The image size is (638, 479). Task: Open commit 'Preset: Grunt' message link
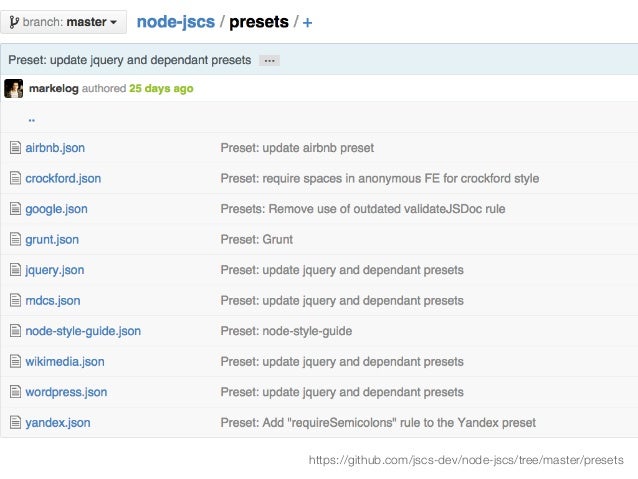pos(256,240)
